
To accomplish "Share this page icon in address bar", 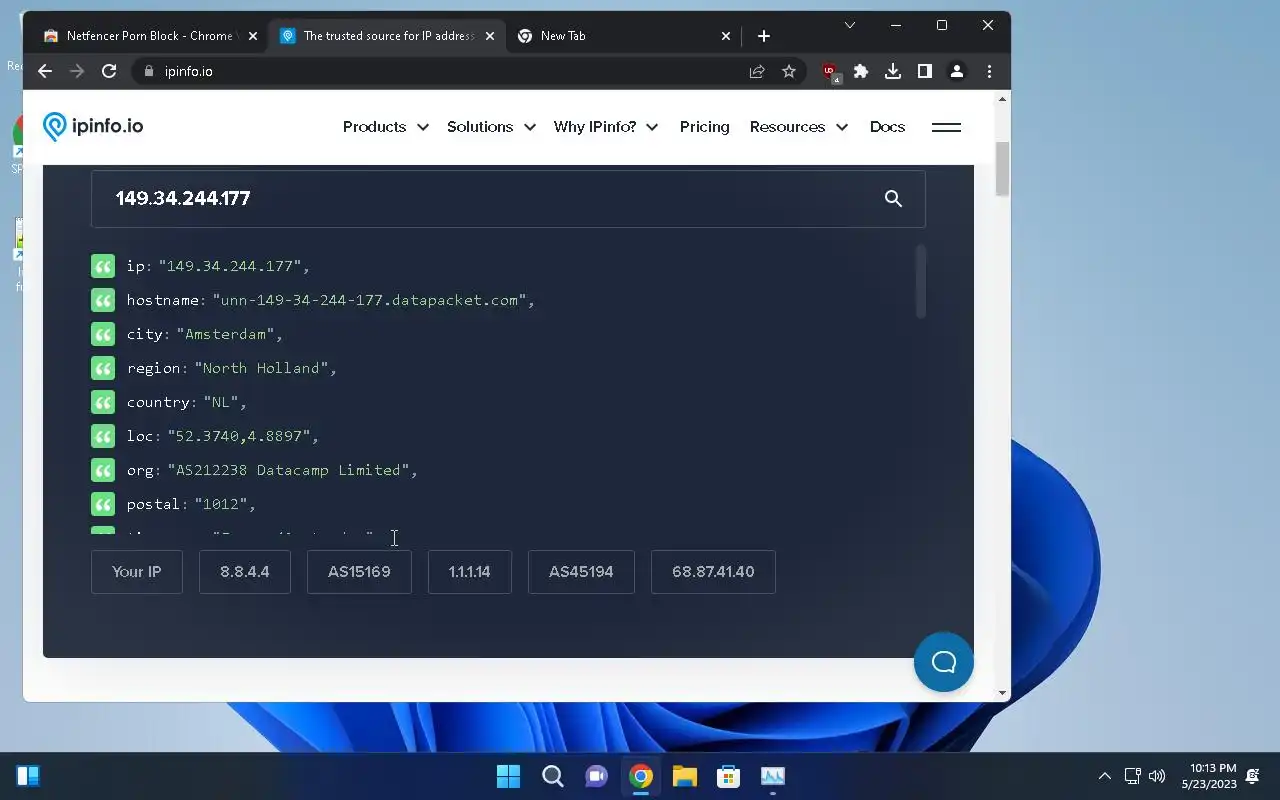I will coord(757,71).
